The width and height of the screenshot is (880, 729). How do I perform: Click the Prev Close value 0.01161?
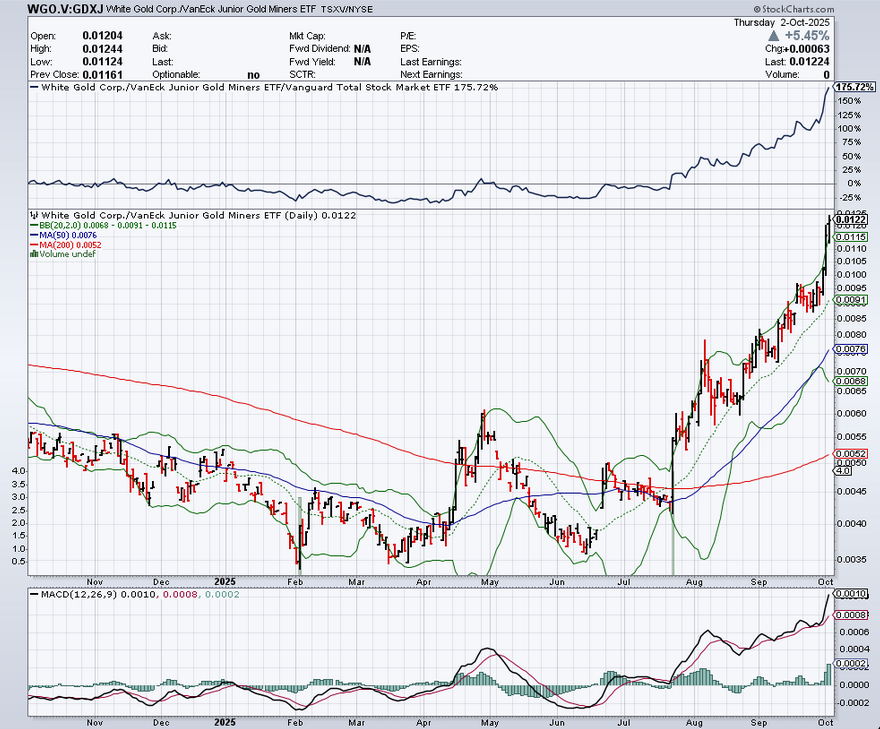coord(100,74)
